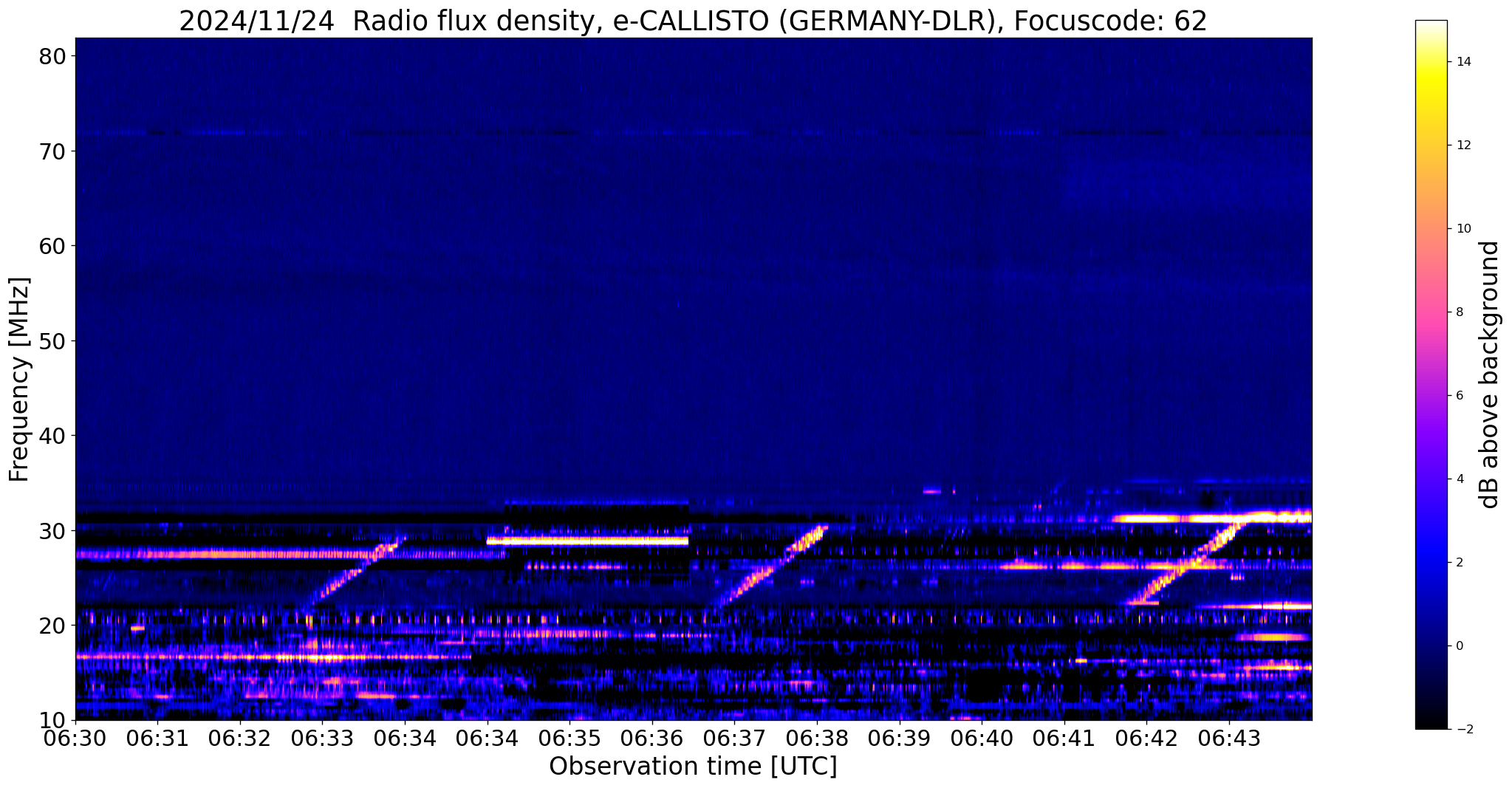This screenshot has height=788, width=1512.
Task: Click the 06:37 time tick label
Action: 734,738
